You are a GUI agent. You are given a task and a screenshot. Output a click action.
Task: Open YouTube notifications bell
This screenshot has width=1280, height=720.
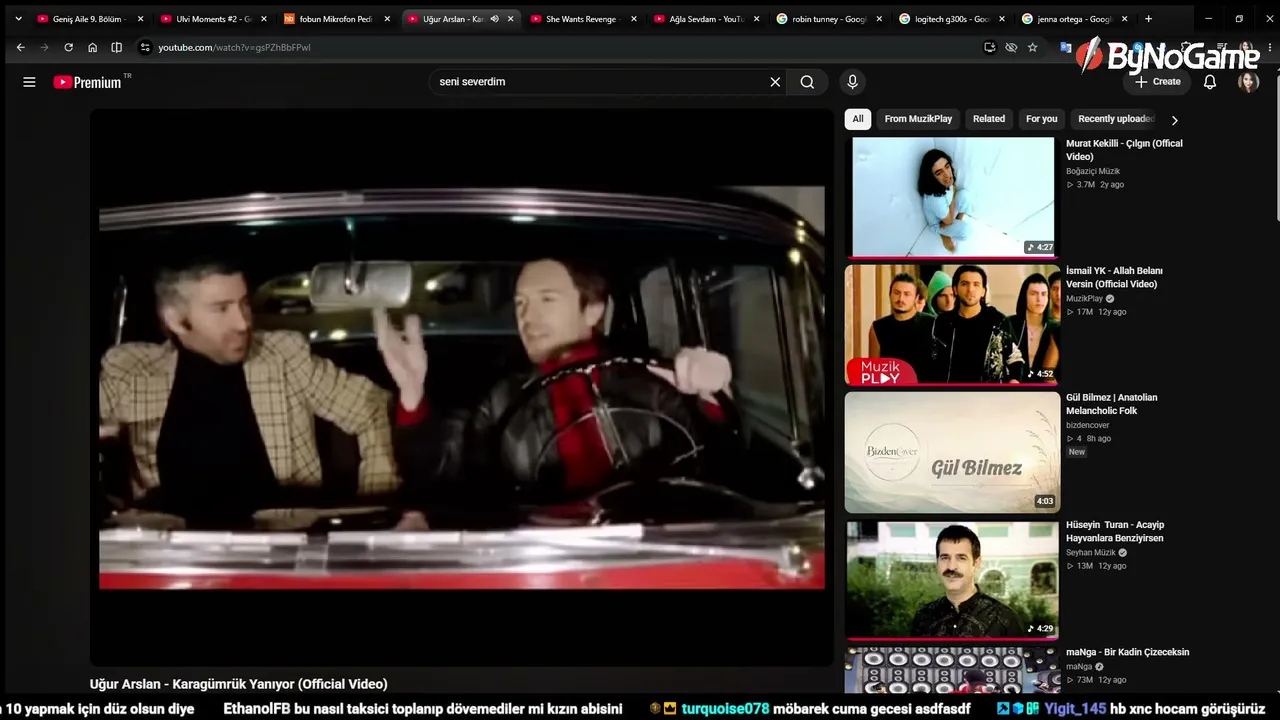pyautogui.click(x=1210, y=82)
